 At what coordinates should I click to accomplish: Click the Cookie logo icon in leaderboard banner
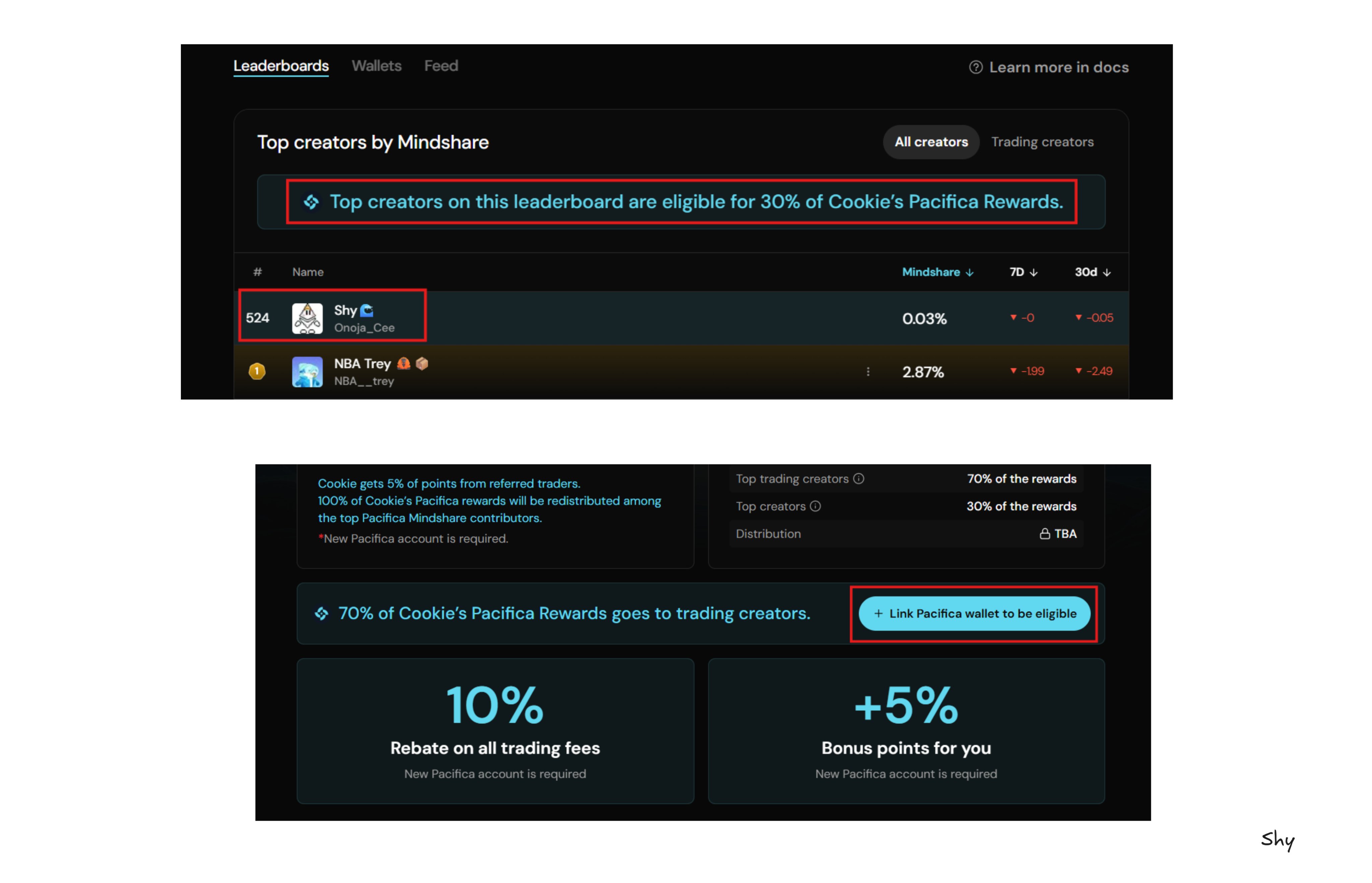coord(311,202)
